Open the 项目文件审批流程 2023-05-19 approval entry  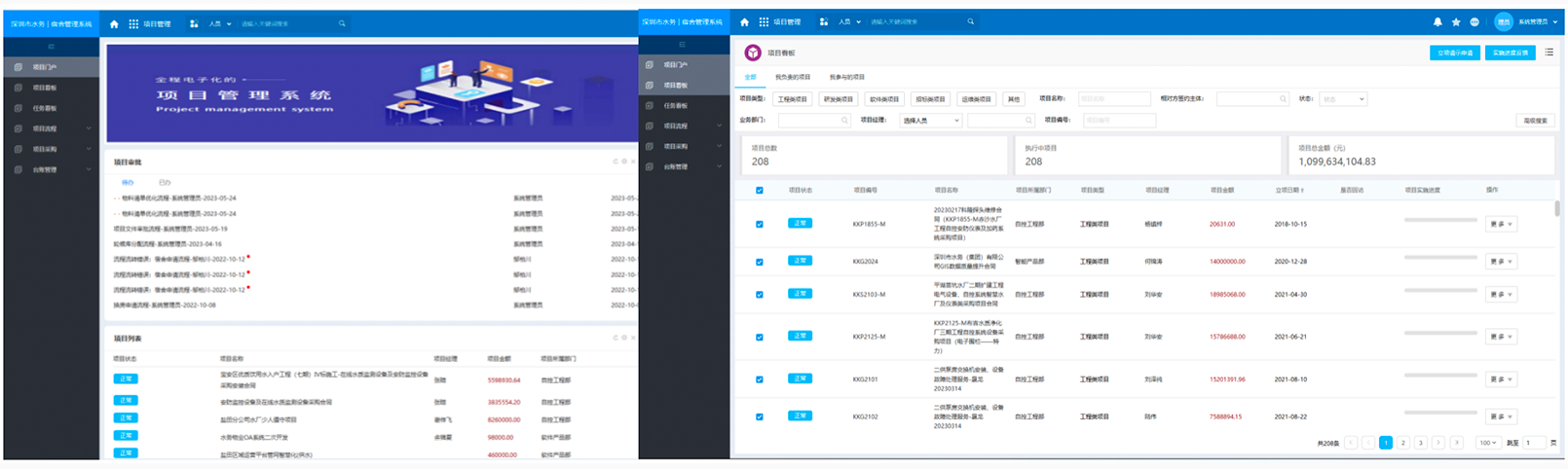click(x=170, y=229)
